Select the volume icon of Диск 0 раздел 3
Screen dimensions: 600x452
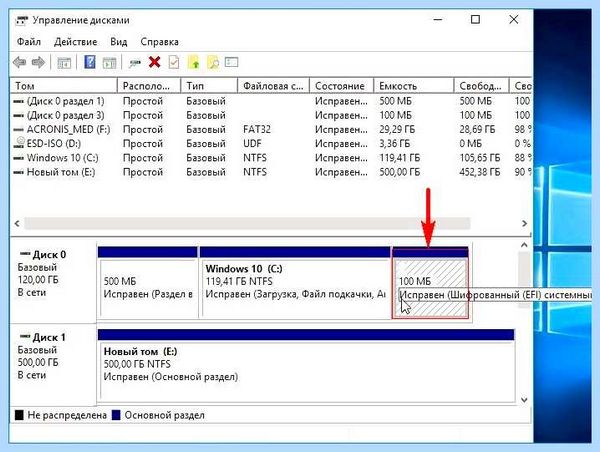pos(18,116)
